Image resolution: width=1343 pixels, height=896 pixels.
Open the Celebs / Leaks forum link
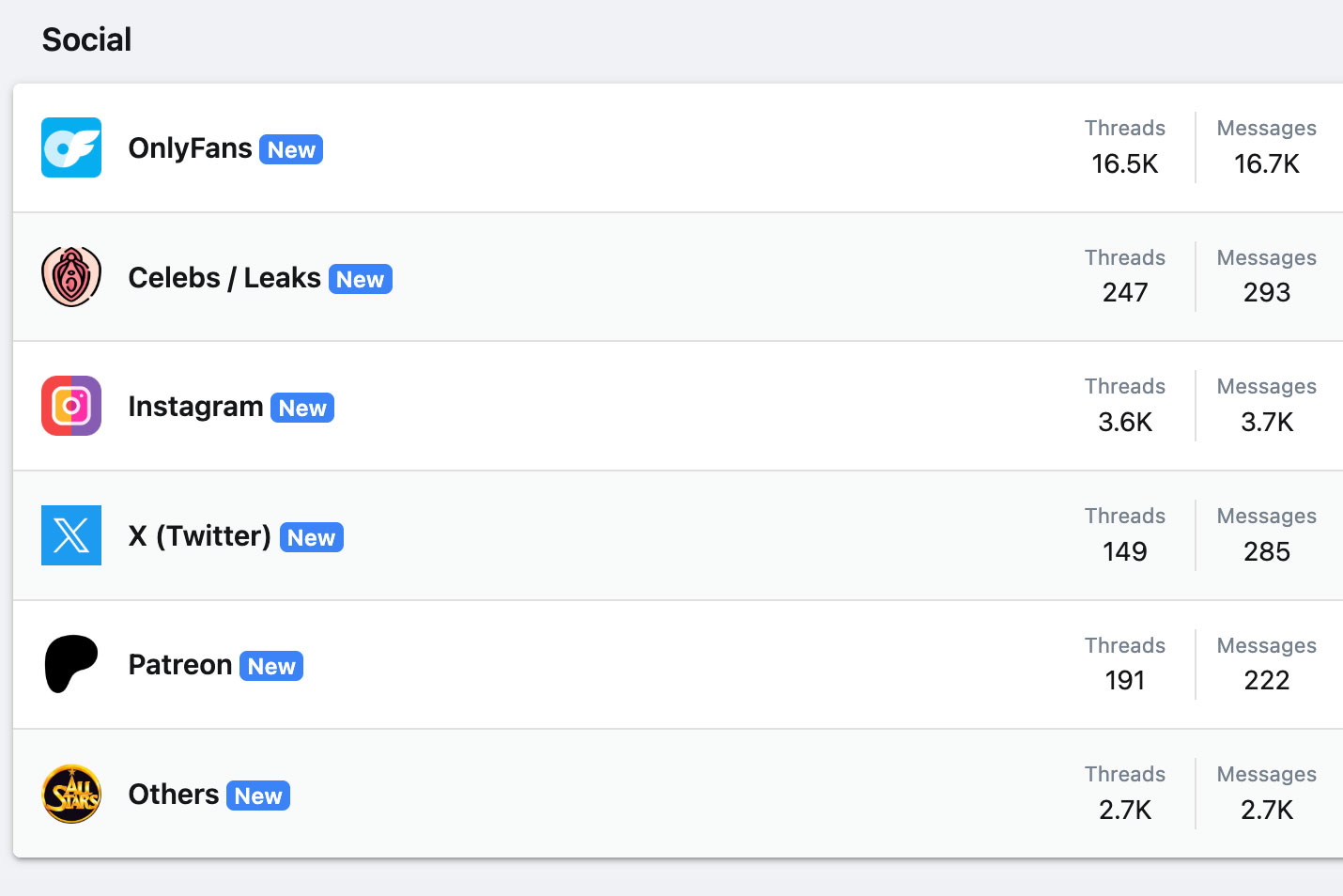224,278
